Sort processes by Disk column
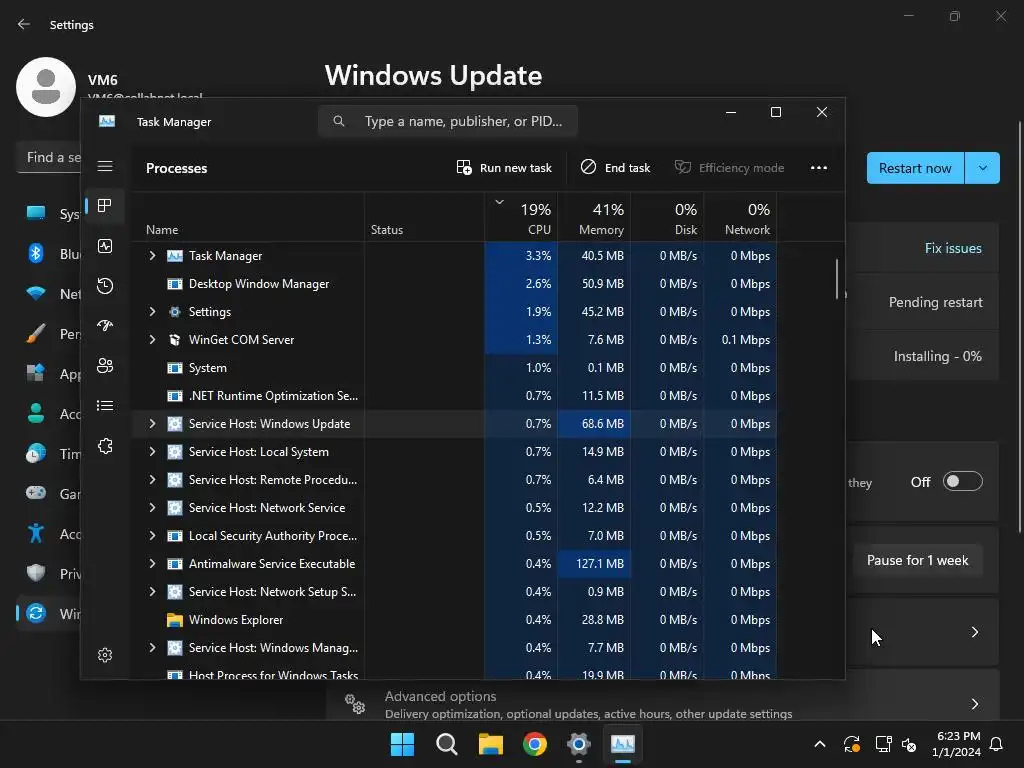 [667, 217]
